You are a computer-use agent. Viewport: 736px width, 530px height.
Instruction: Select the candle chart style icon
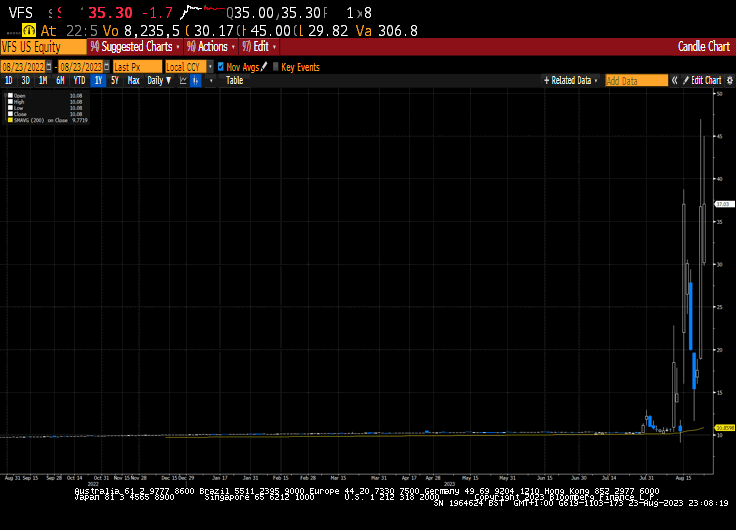(x=196, y=81)
